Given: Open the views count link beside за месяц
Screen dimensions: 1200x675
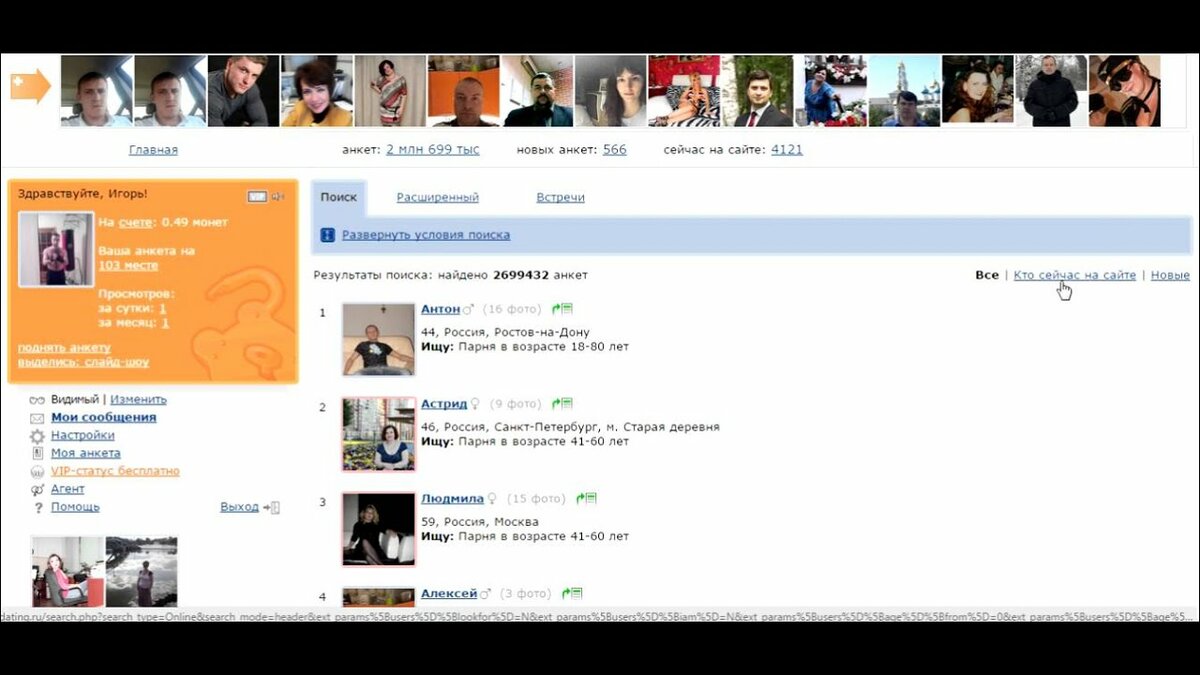Looking at the screenshot, I should coord(165,323).
